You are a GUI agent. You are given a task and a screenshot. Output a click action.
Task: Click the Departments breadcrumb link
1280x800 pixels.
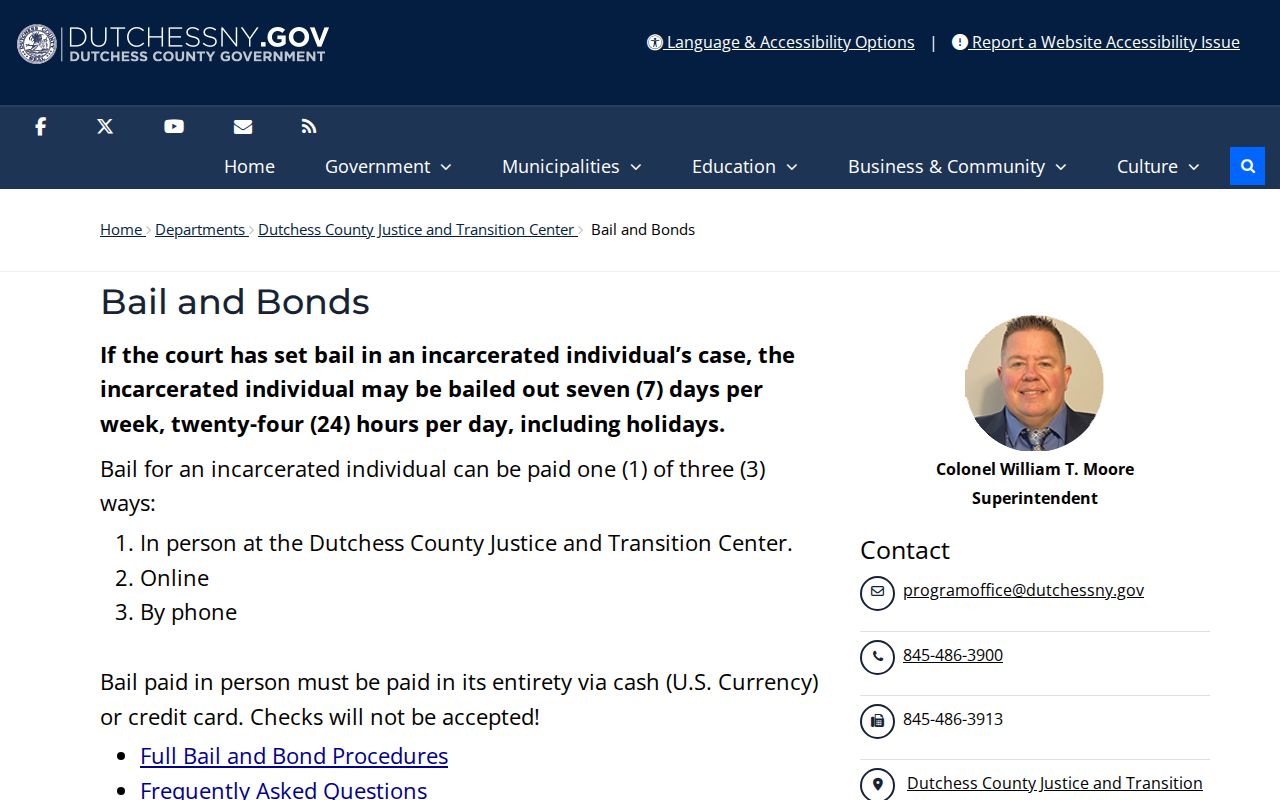200,229
